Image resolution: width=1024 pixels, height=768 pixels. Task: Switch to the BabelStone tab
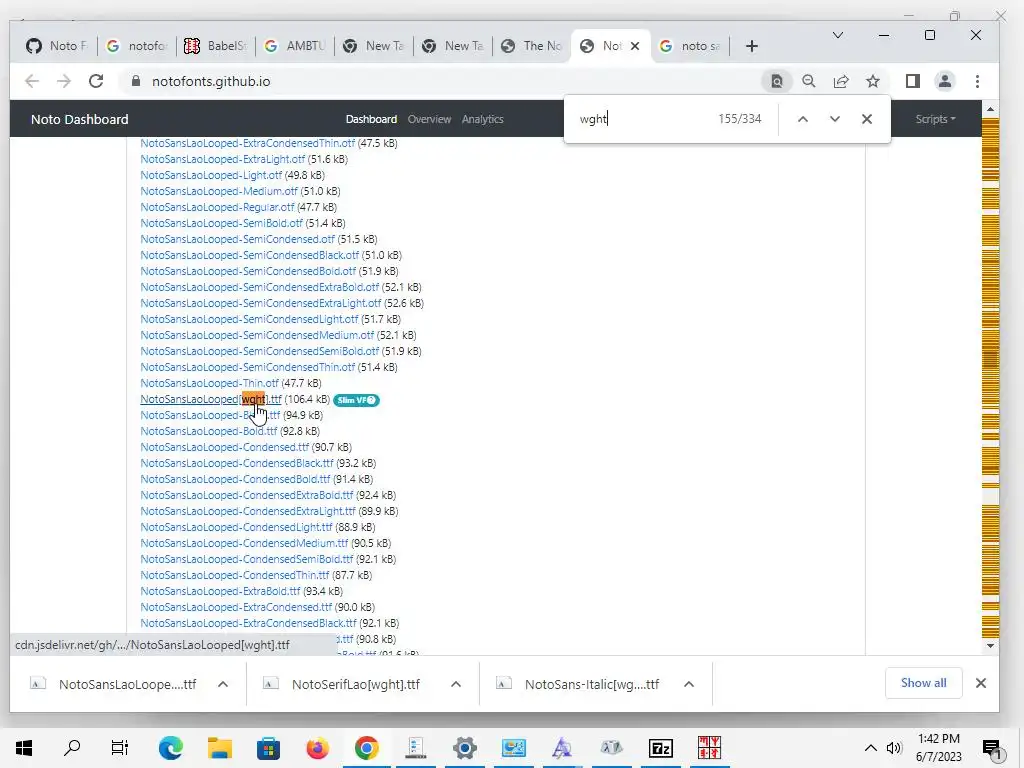click(216, 46)
